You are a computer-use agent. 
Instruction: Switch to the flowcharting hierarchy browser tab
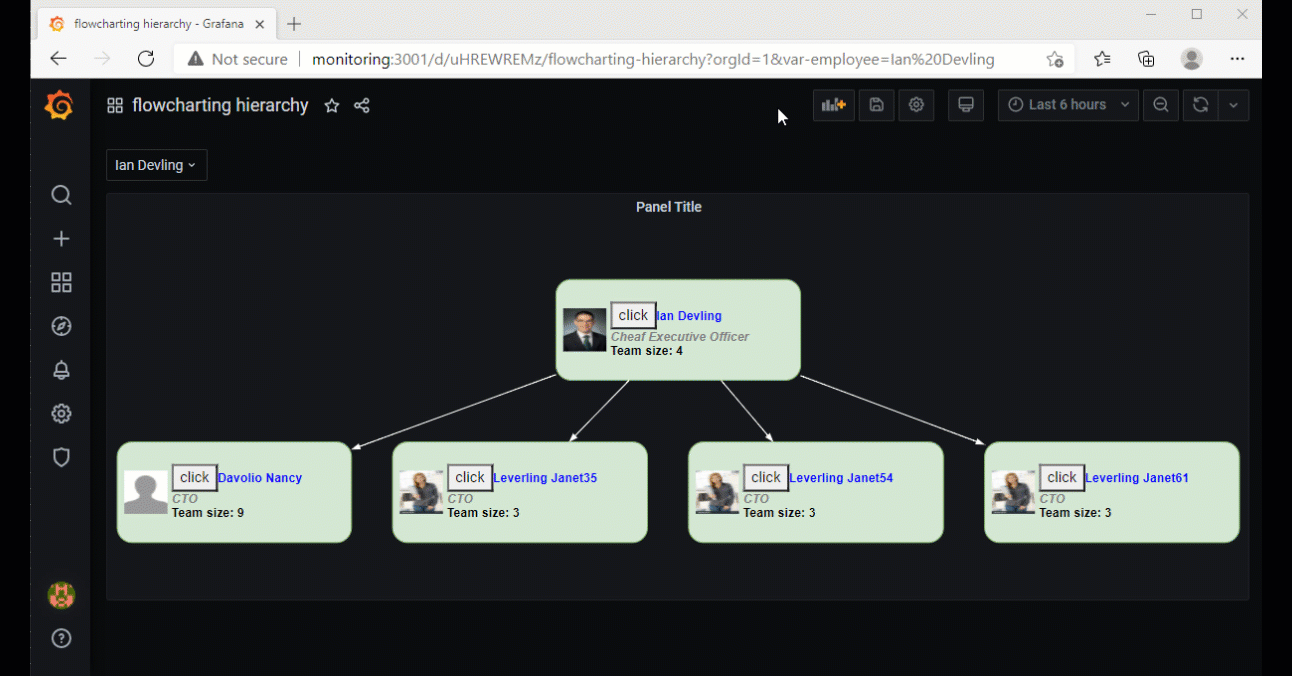click(x=150, y=22)
